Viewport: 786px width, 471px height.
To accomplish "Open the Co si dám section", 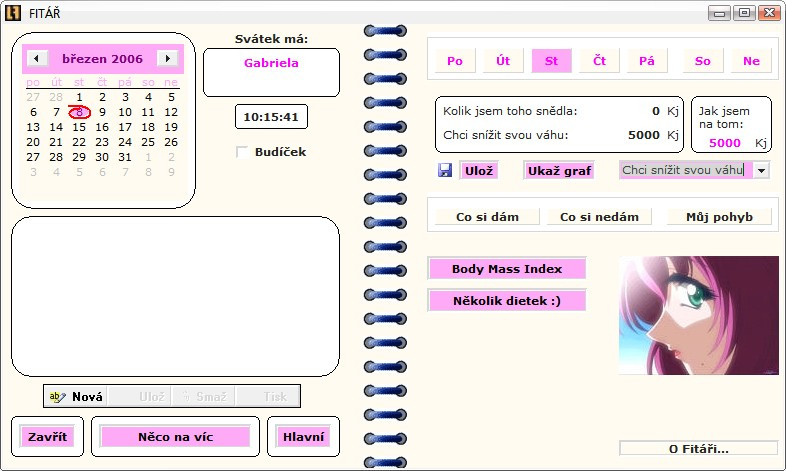I will [487, 217].
